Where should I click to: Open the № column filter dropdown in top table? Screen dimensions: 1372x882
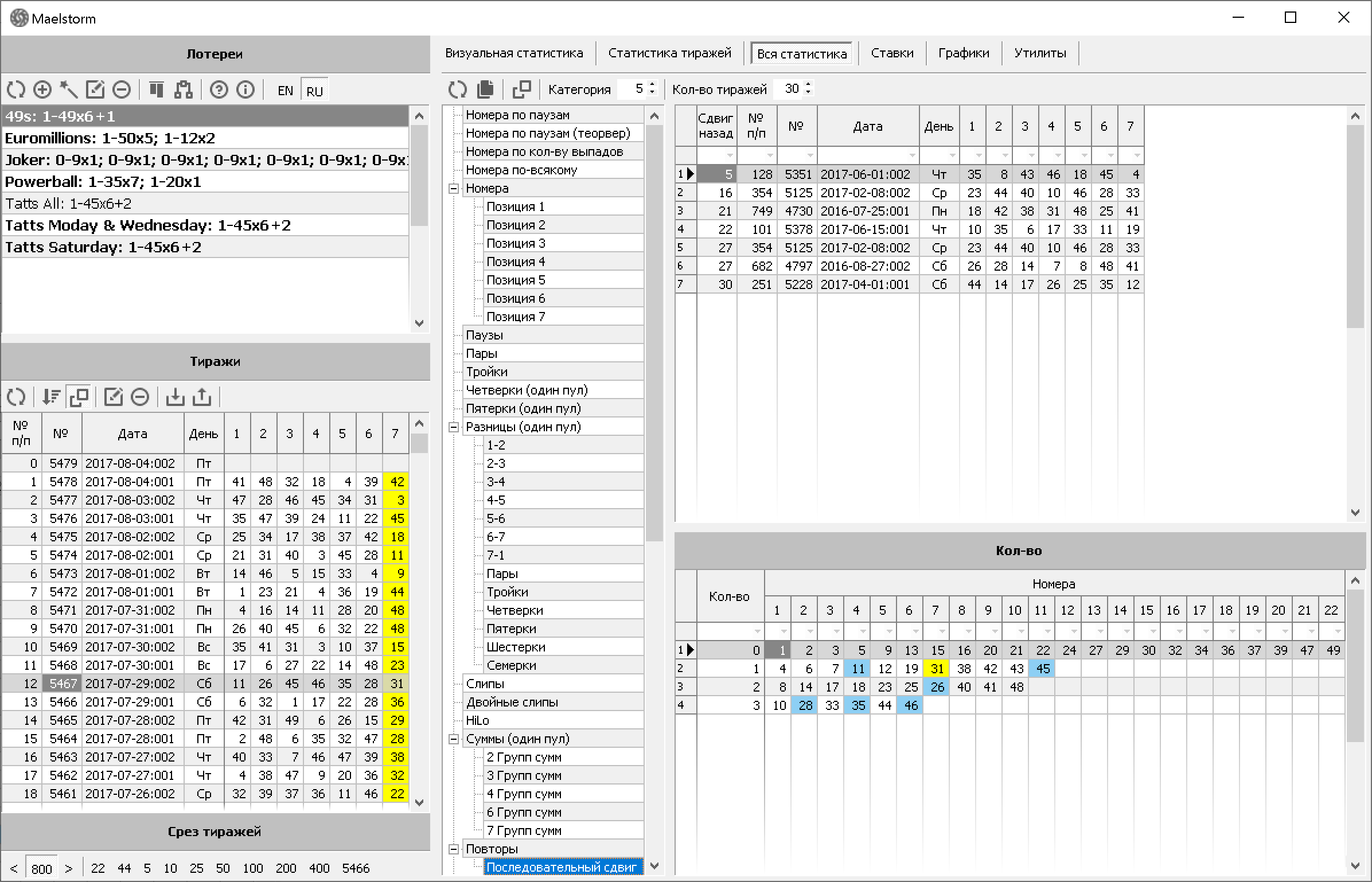(x=809, y=155)
